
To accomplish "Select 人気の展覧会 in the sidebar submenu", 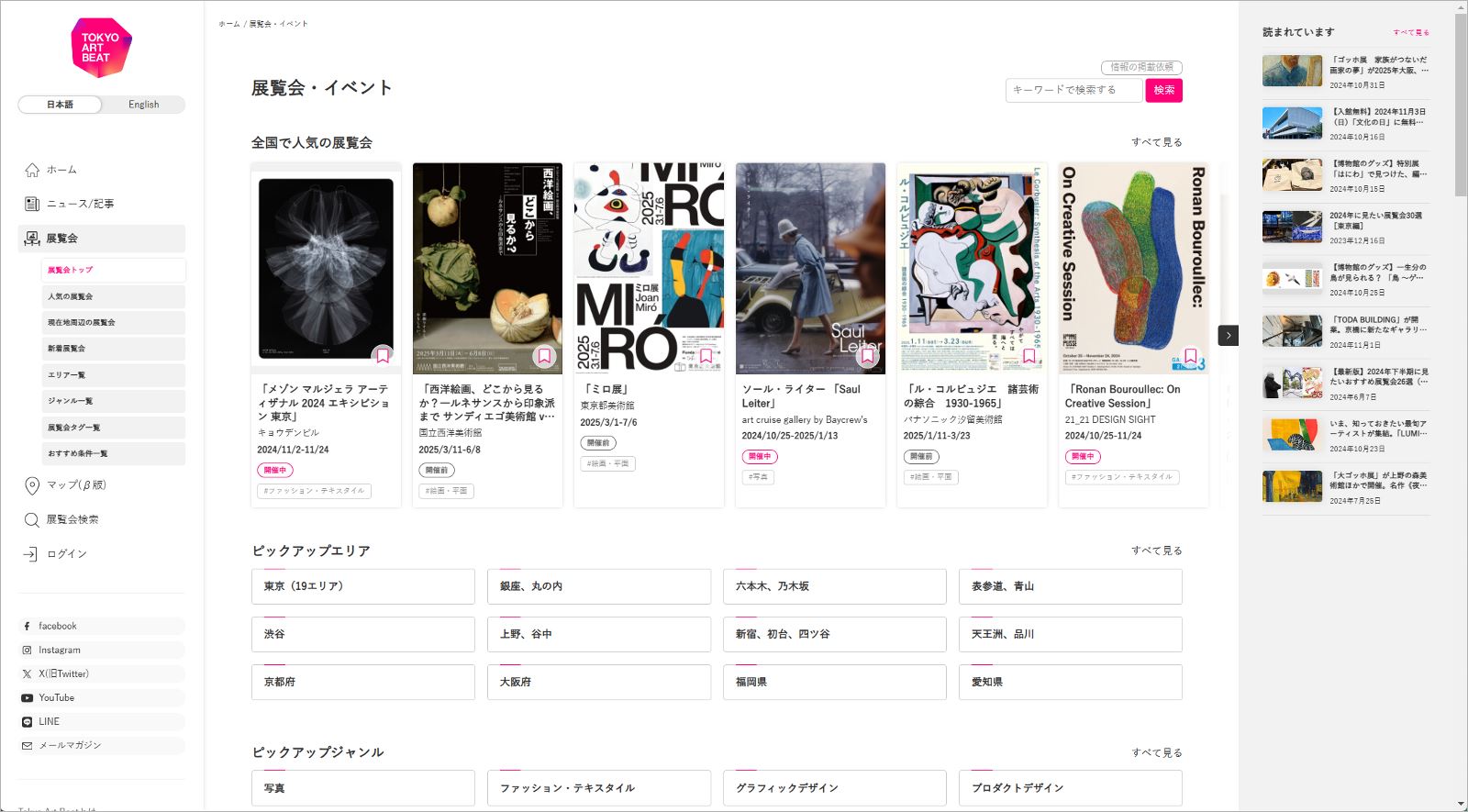I will tap(113, 296).
